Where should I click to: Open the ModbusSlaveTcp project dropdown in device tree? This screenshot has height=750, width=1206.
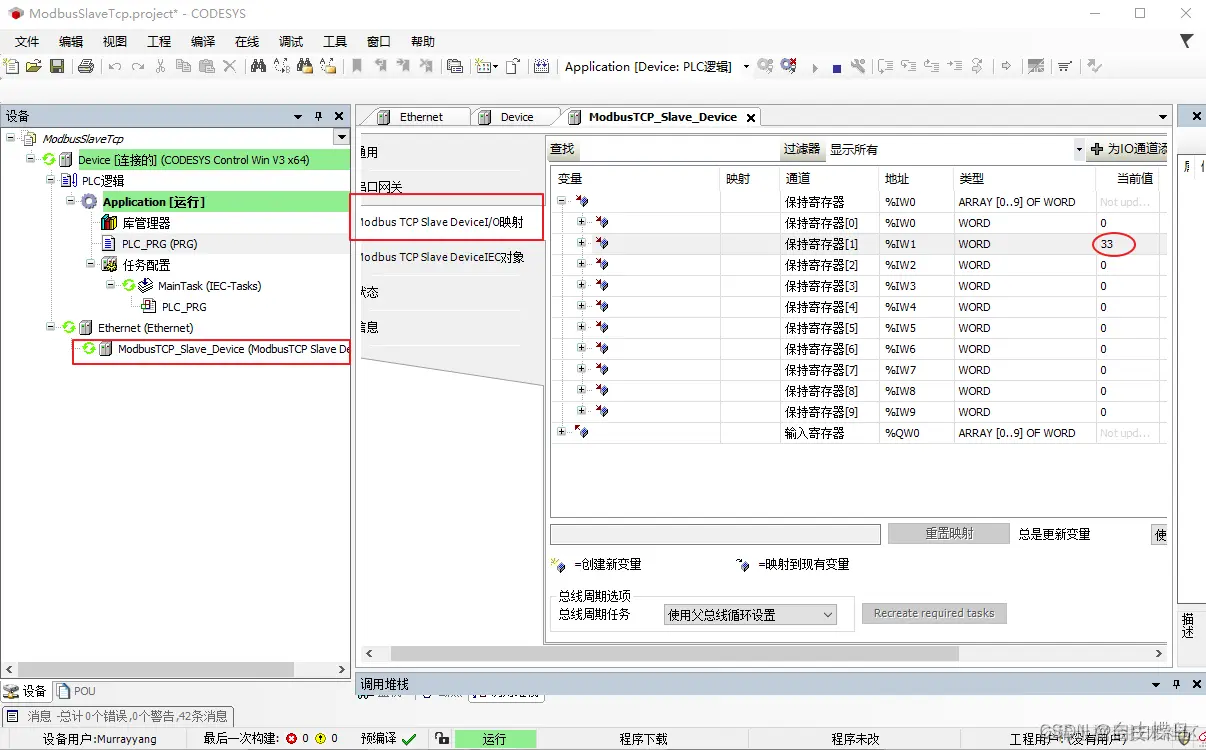[342, 138]
